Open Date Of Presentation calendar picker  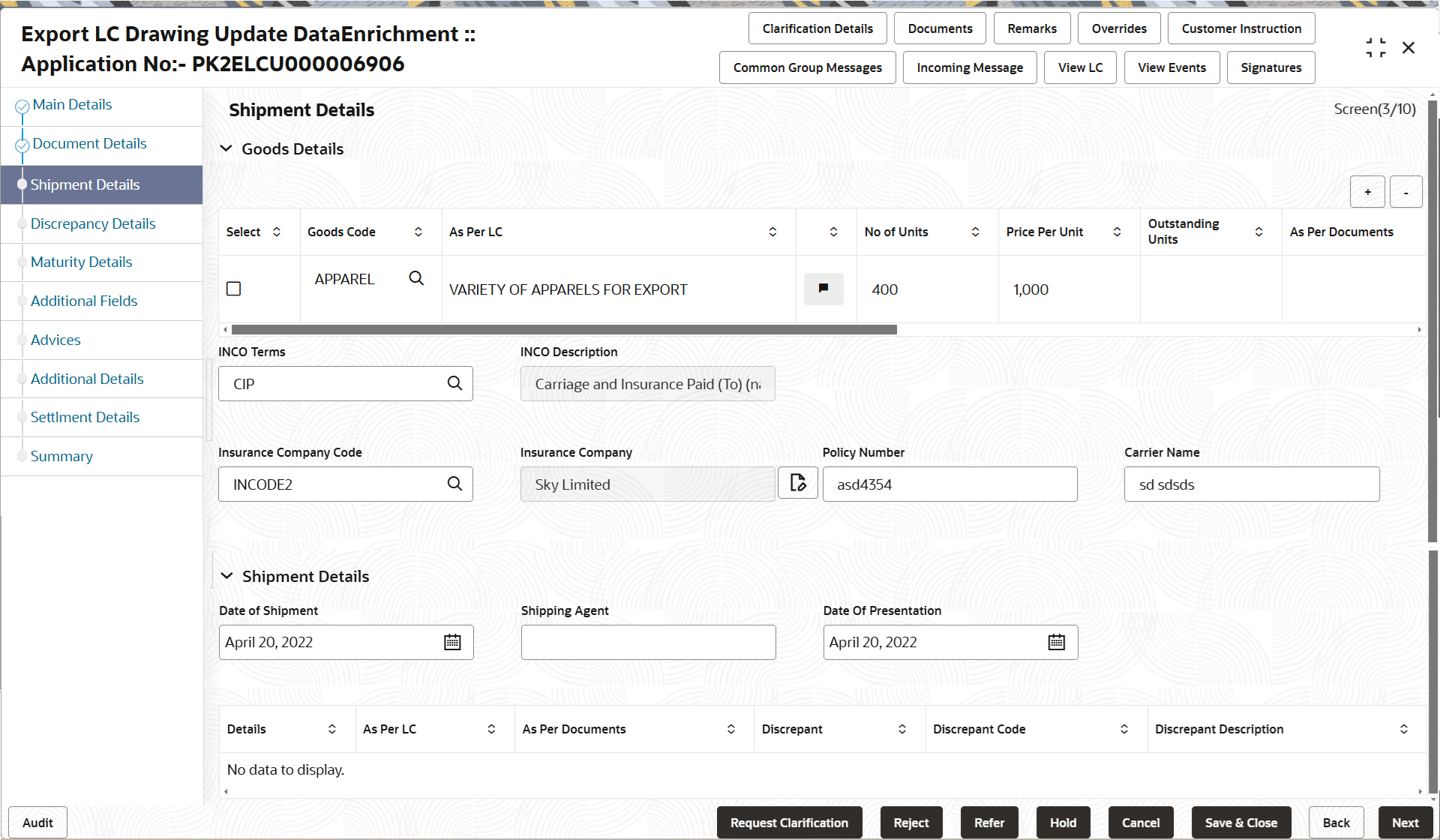click(1056, 642)
